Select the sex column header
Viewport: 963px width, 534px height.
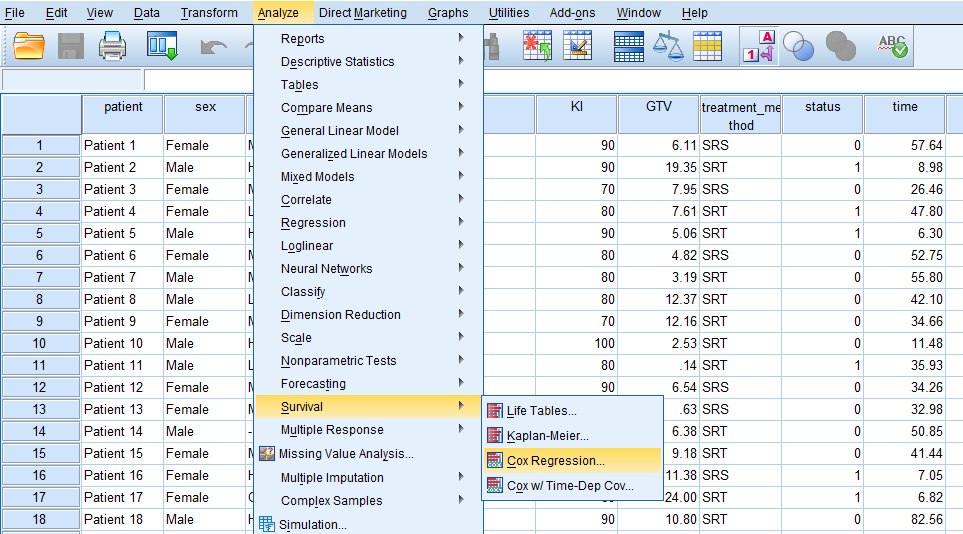pyautogui.click(x=205, y=114)
